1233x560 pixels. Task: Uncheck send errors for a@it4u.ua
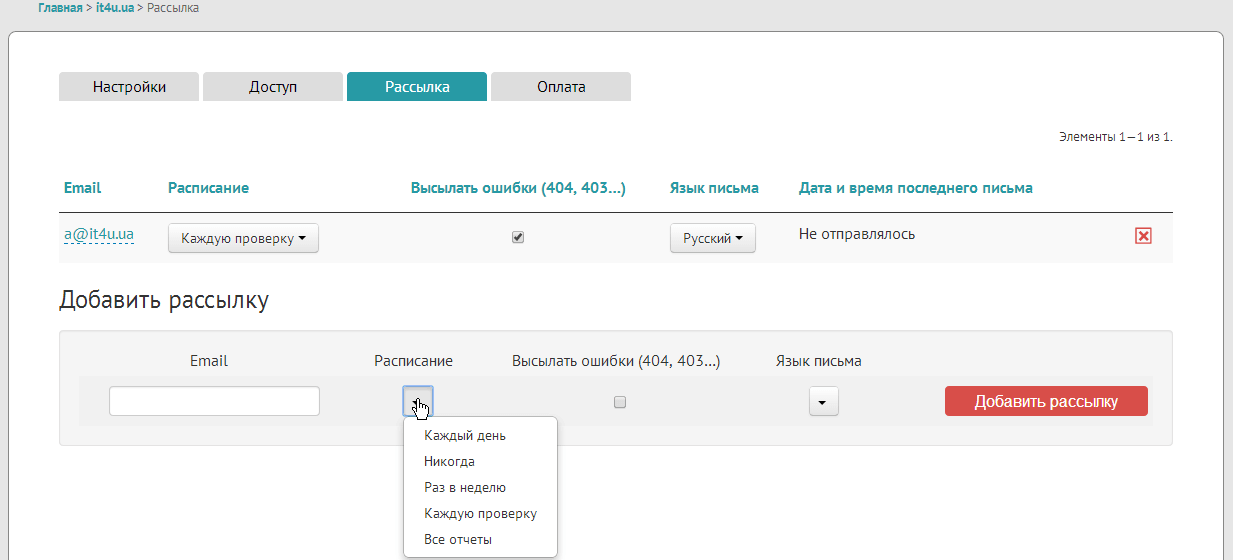(518, 238)
